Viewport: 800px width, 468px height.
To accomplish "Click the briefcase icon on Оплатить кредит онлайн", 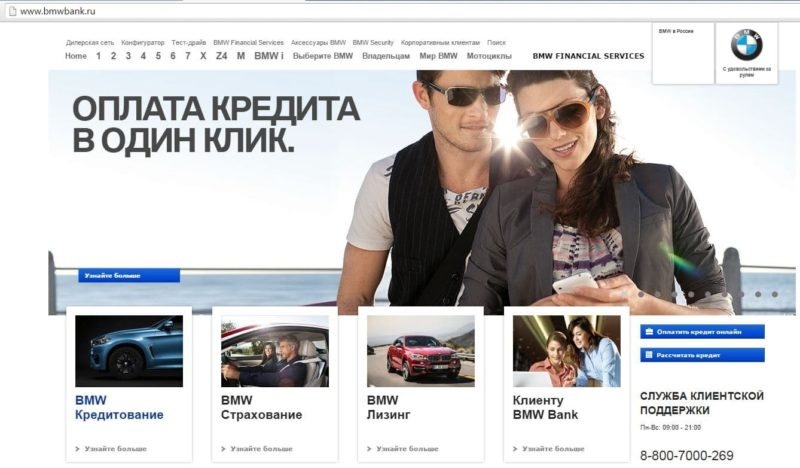I will point(649,332).
